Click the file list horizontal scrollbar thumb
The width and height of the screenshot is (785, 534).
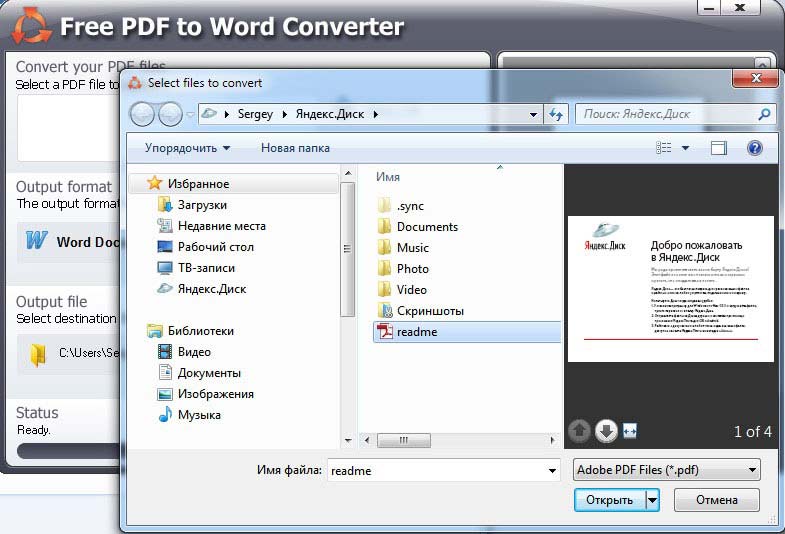click(404, 440)
